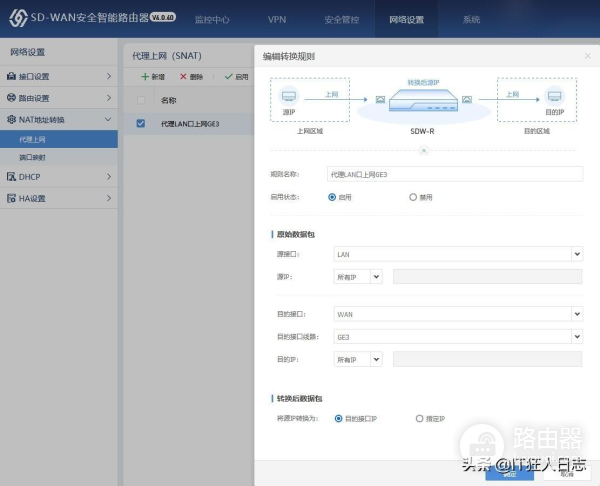The height and width of the screenshot is (486, 600).
Task: Click the disabled 目的IP address field
Action: (x=488, y=359)
